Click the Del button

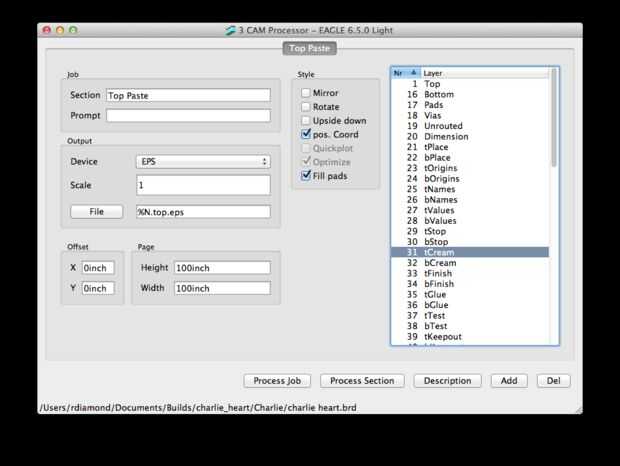(x=554, y=381)
